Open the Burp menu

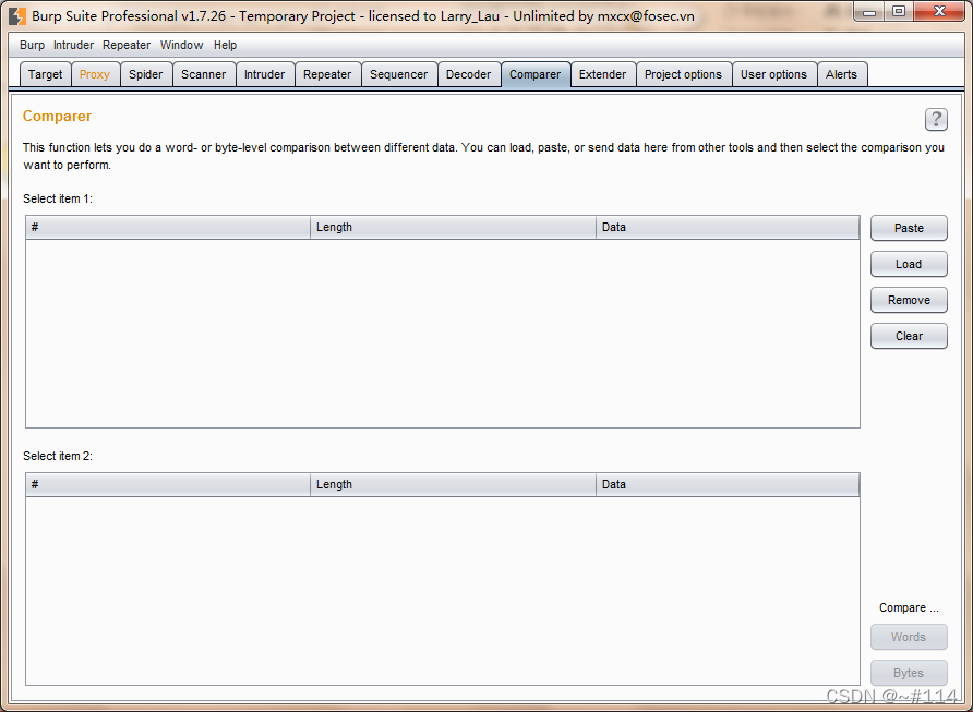pos(32,45)
